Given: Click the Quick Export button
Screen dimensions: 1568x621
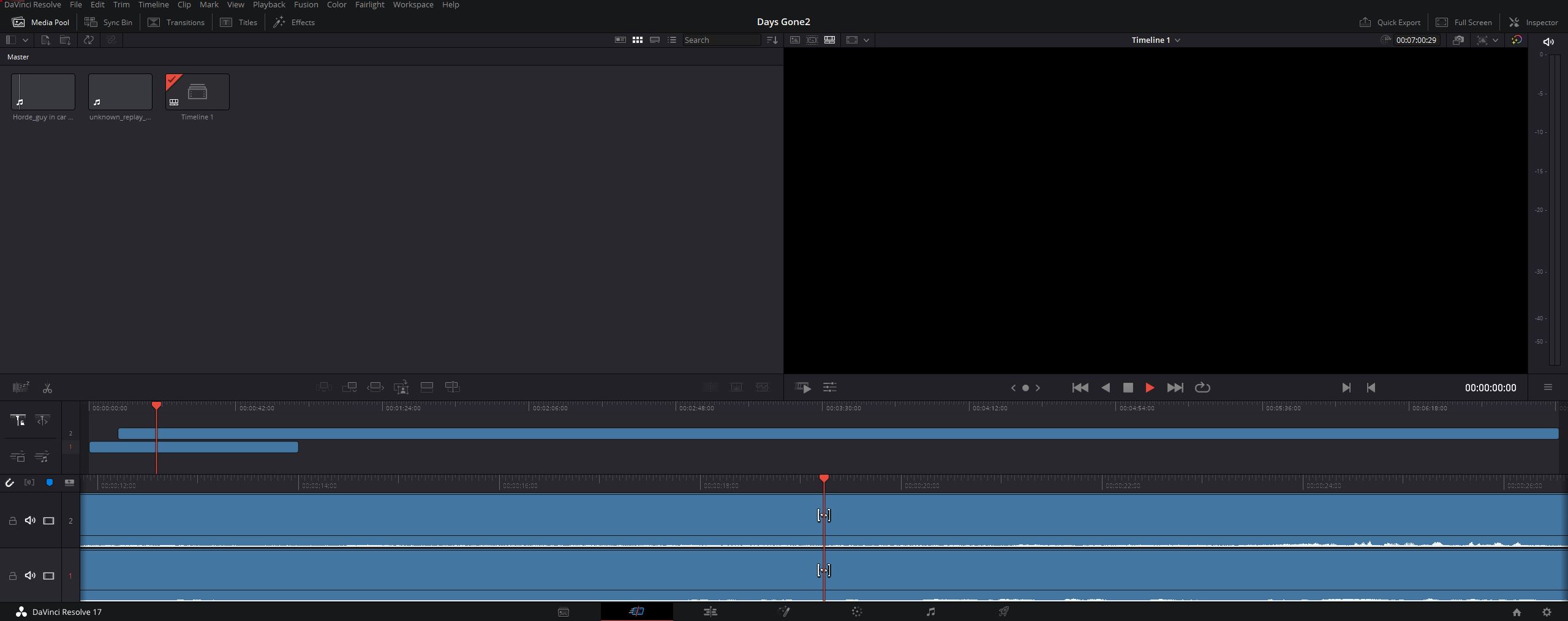Looking at the screenshot, I should point(1390,22).
